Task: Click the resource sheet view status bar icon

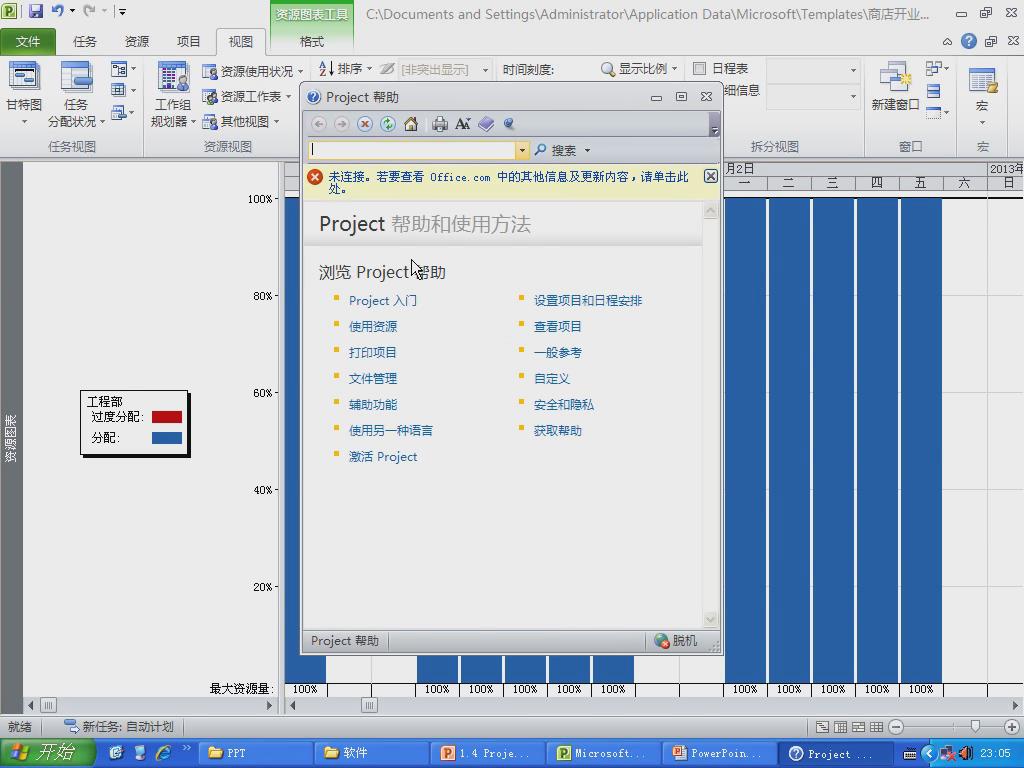Action: [876, 727]
